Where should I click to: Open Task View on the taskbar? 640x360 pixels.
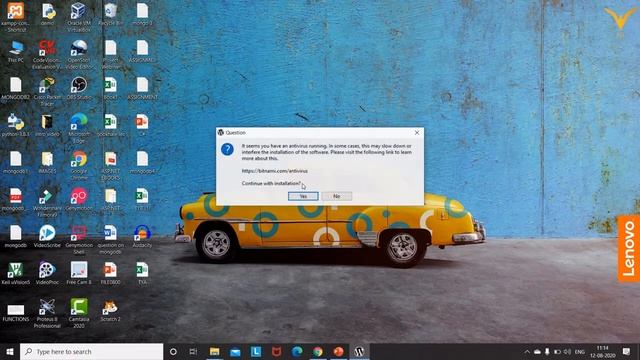coord(193,351)
